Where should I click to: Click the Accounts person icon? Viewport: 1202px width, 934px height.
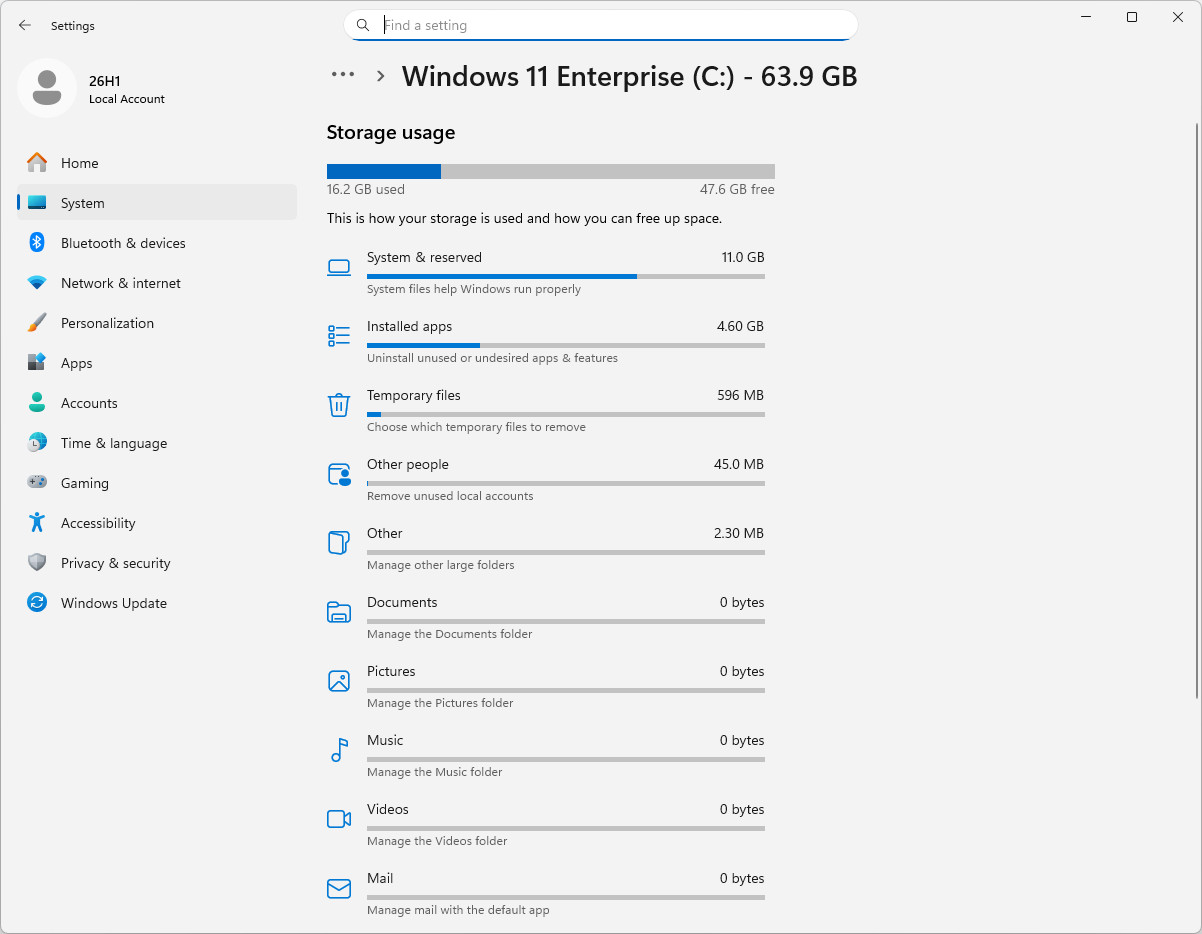[37, 403]
